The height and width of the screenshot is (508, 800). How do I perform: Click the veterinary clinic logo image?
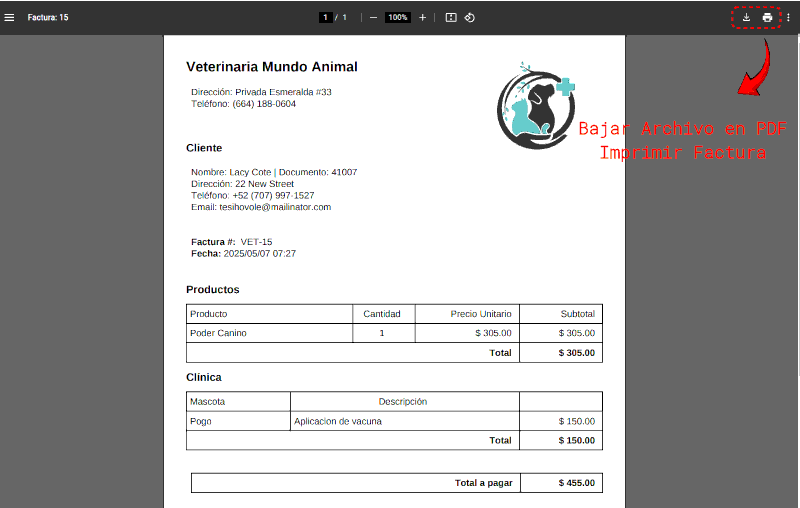pyautogui.click(x=536, y=105)
